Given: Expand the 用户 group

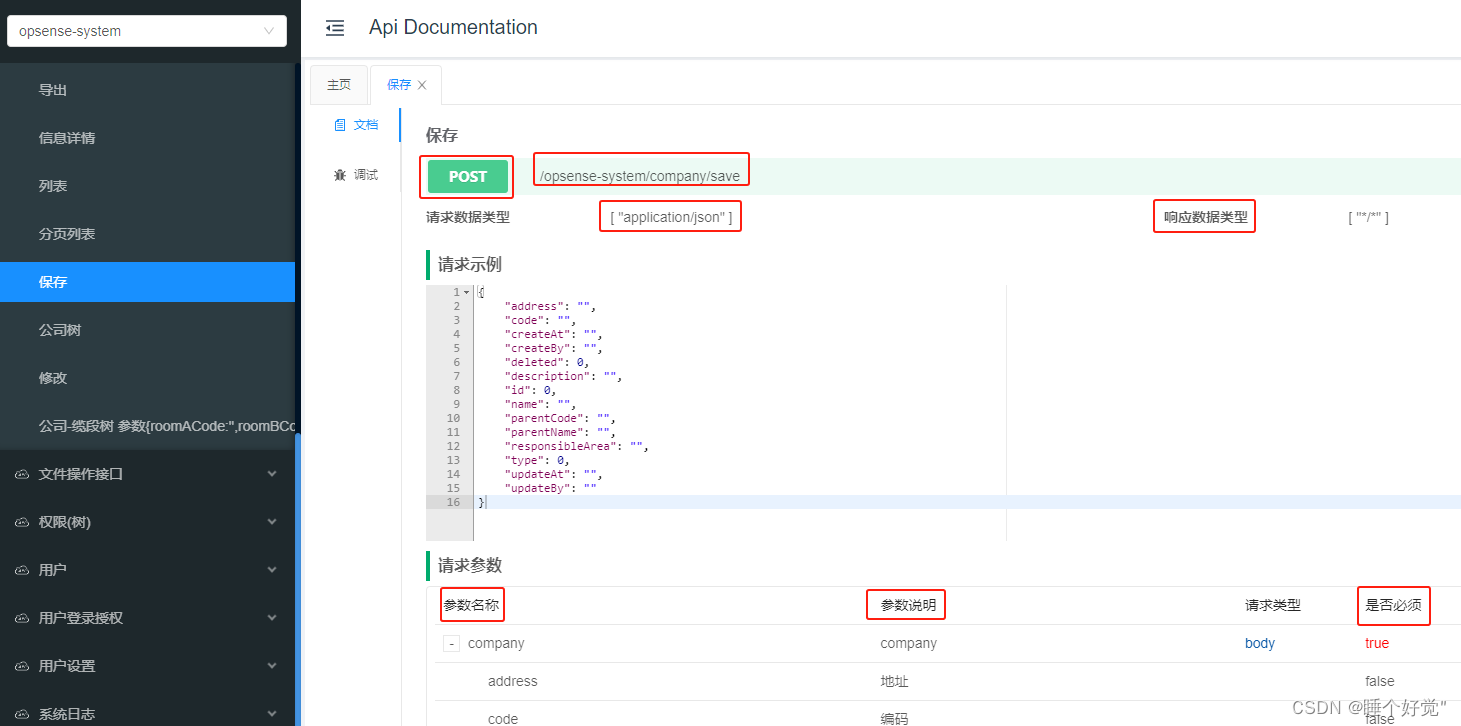Looking at the screenshot, I should (x=147, y=570).
